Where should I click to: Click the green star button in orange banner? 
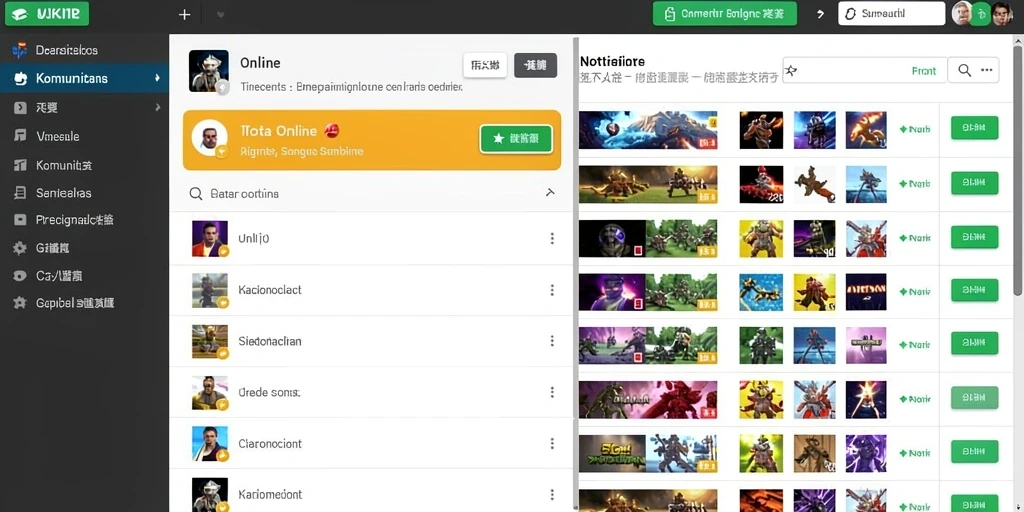(x=516, y=138)
